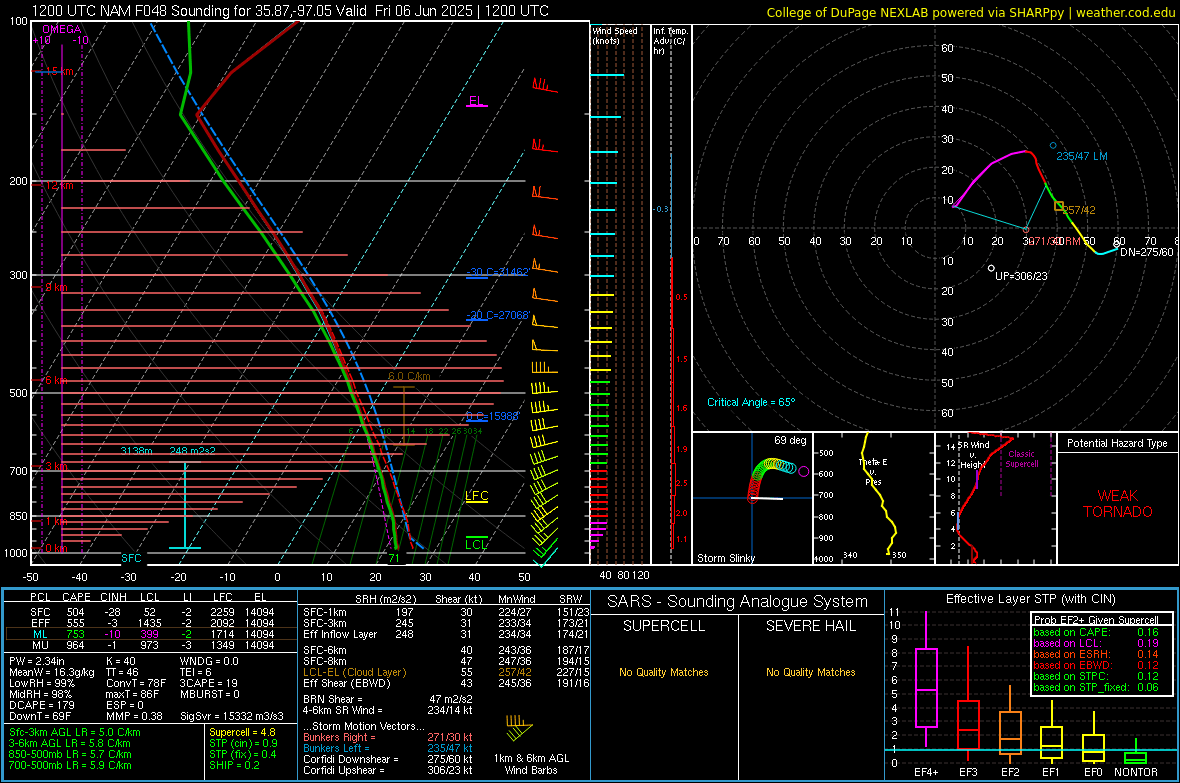This screenshot has height=783, width=1180.
Task: Click the STP (cin) = 0.9 value
Action: click(x=243, y=743)
